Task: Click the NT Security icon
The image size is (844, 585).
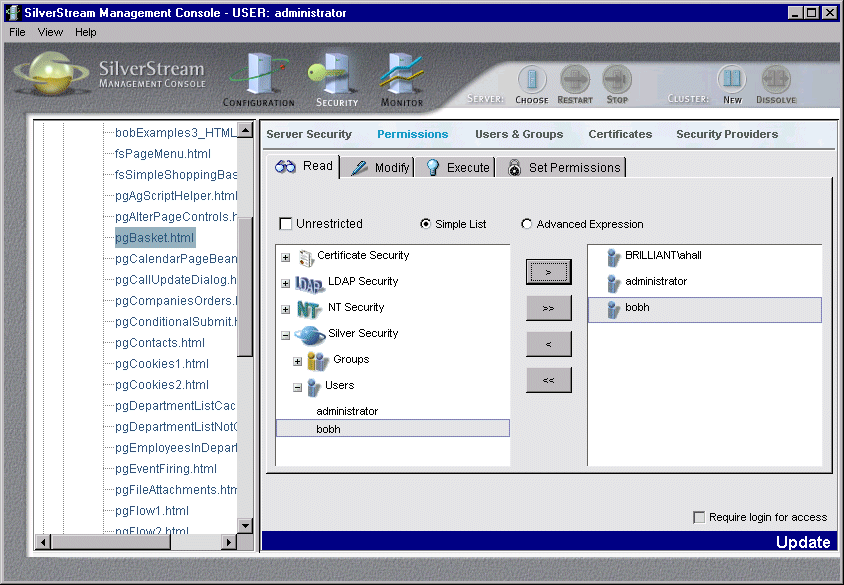Action: click(x=309, y=309)
